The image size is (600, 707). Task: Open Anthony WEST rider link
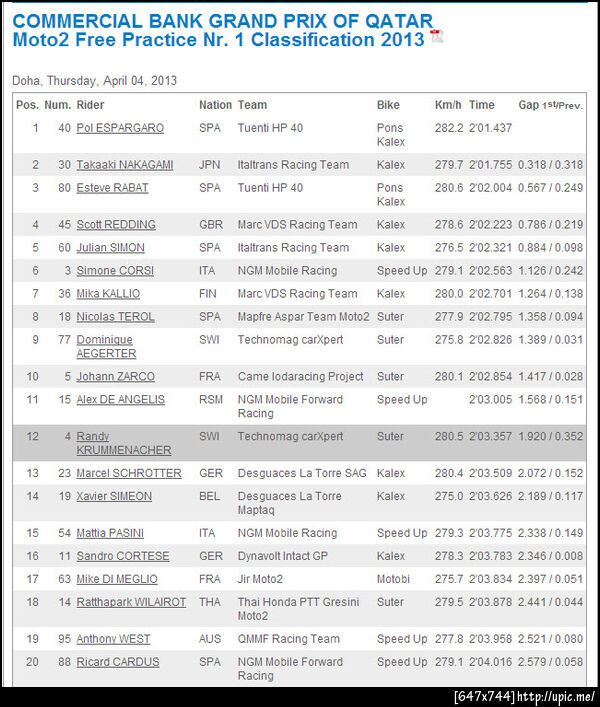click(x=112, y=639)
